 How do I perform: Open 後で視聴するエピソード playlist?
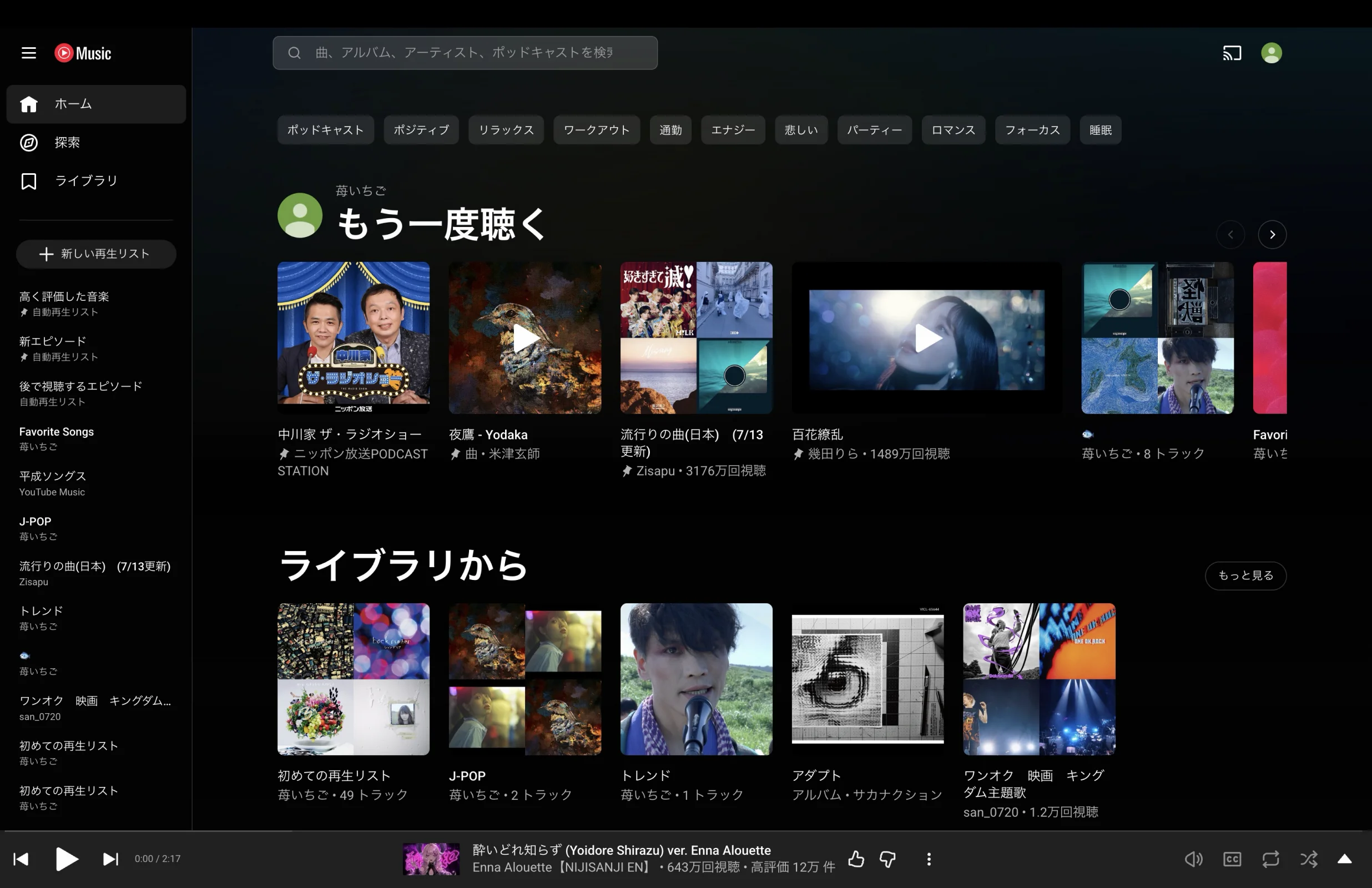pyautogui.click(x=96, y=394)
